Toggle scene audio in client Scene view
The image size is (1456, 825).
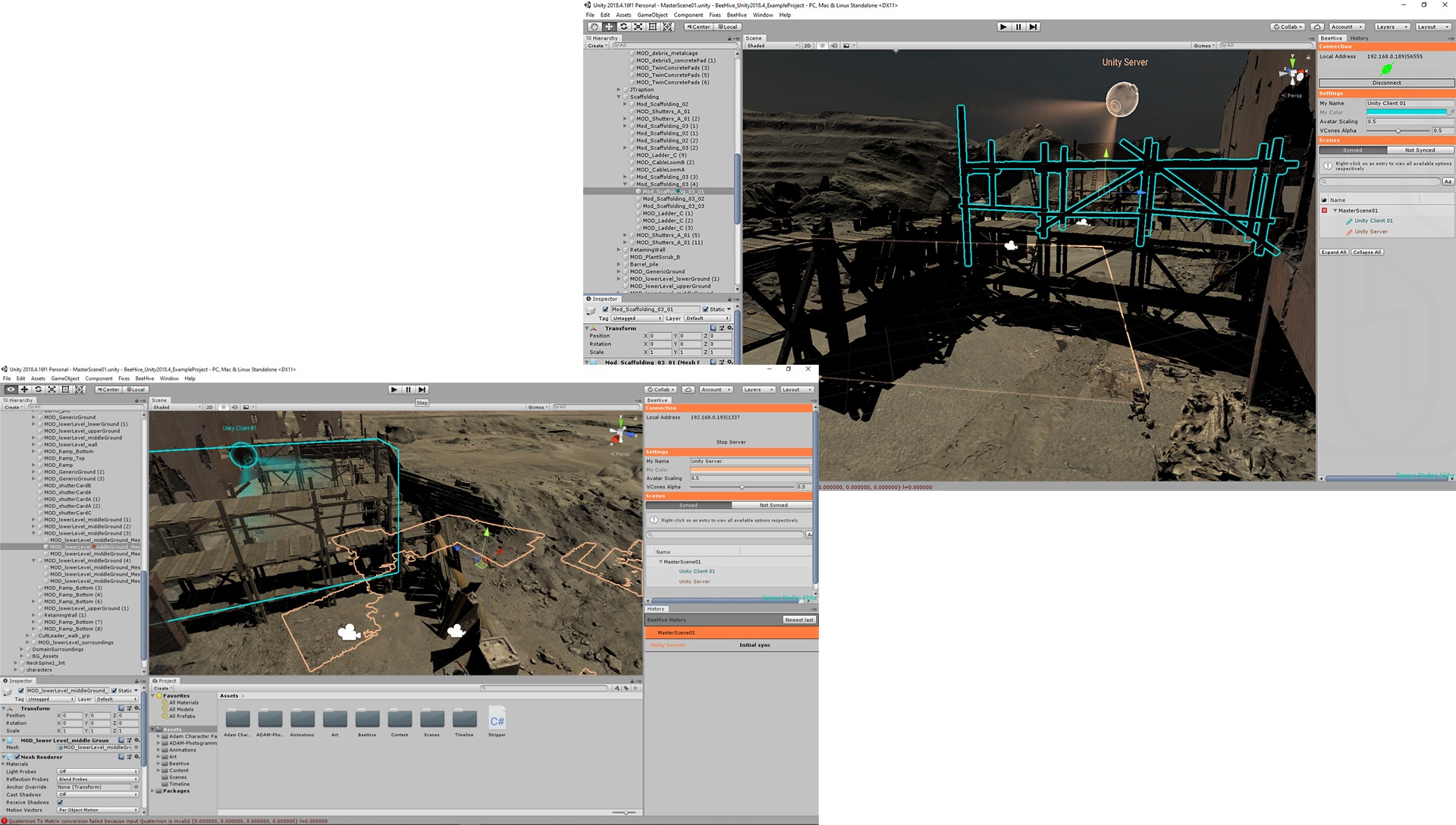click(x=834, y=45)
